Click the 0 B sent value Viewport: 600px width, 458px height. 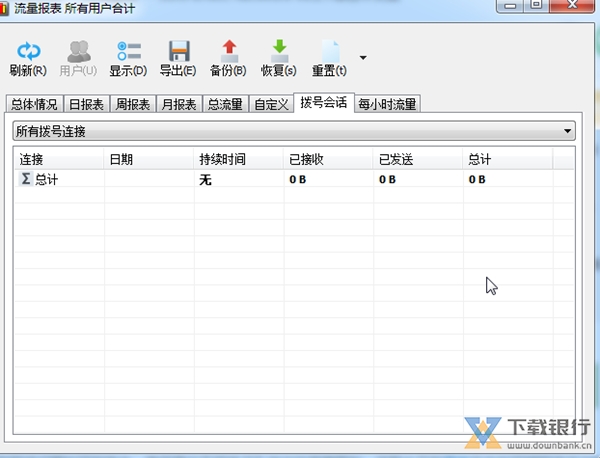click(x=387, y=179)
